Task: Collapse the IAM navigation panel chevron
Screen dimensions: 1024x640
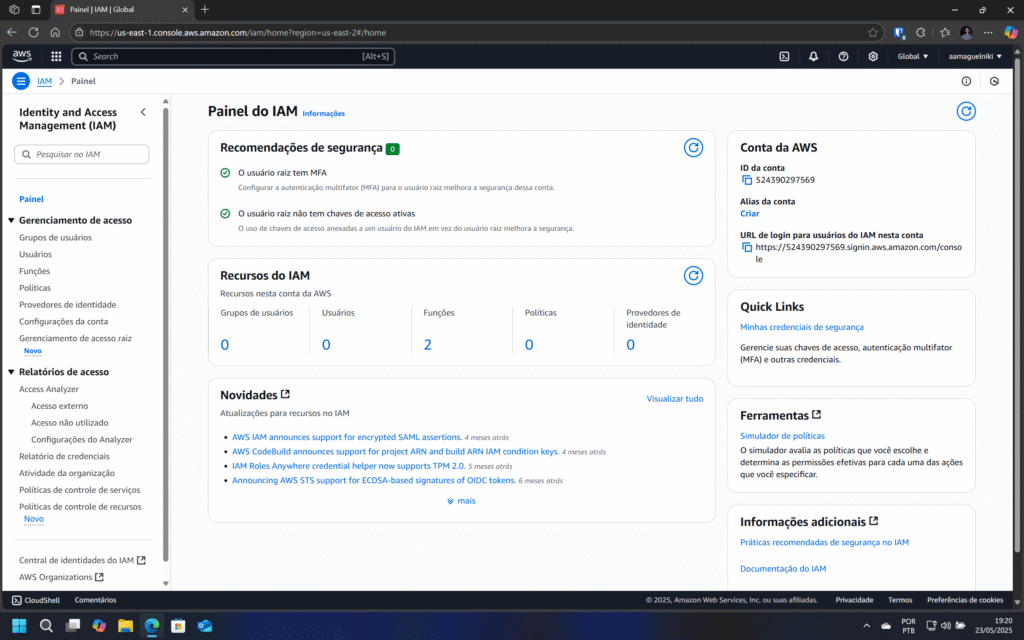Action: [143, 112]
